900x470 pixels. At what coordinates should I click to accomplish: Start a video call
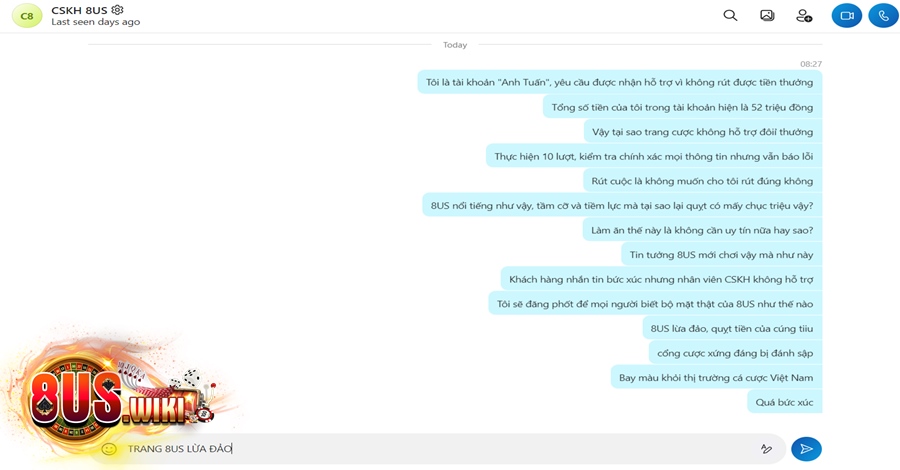pyautogui.click(x=847, y=15)
